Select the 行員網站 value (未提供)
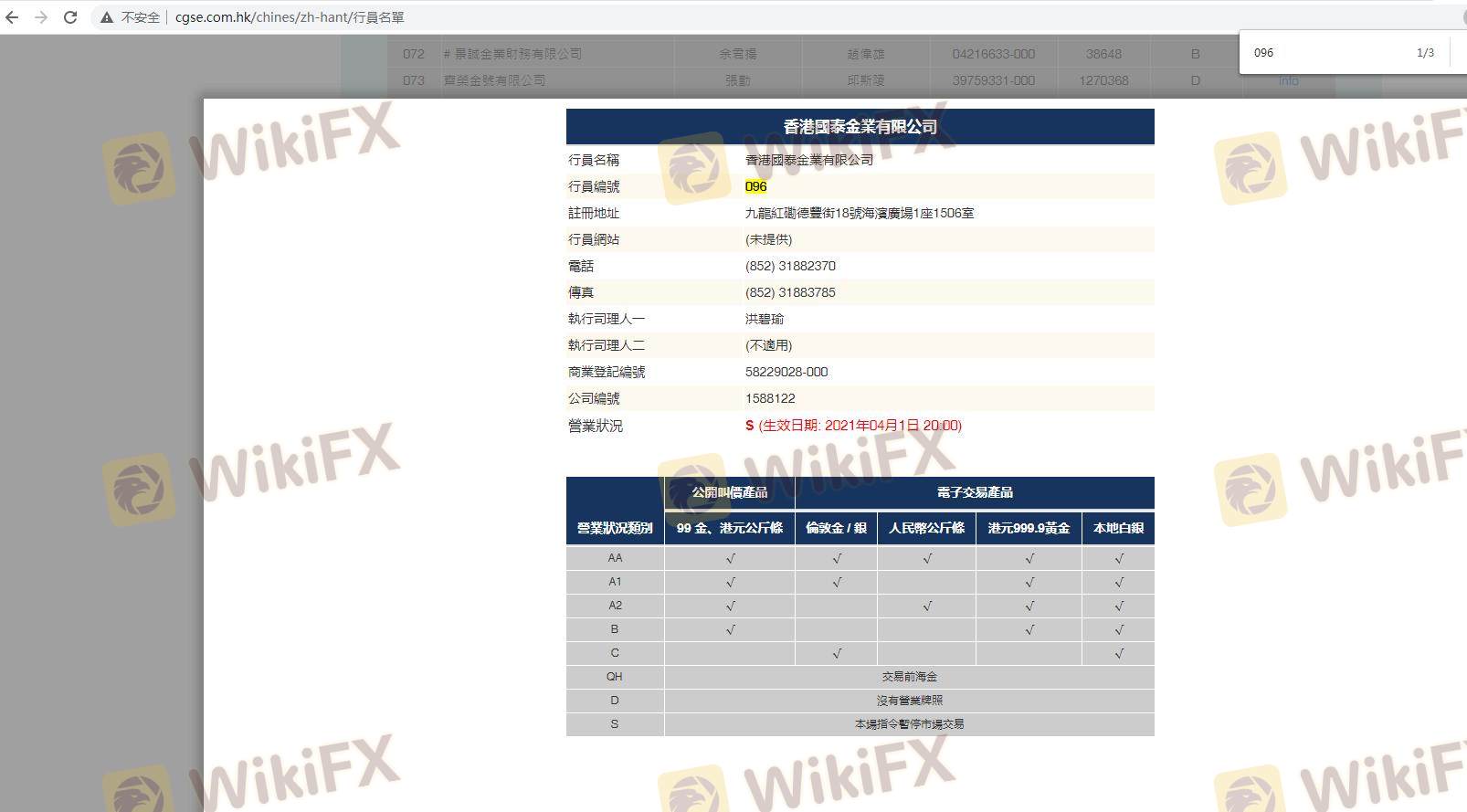 click(769, 239)
